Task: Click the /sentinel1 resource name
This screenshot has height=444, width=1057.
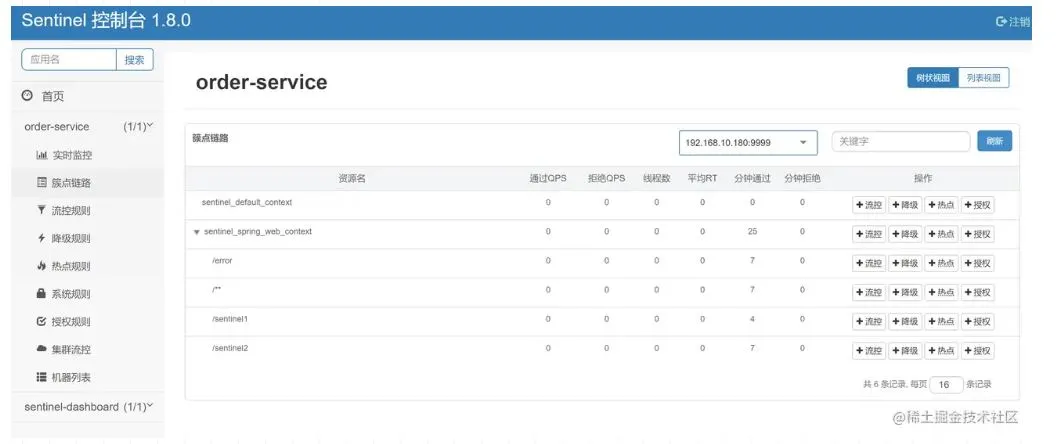Action: (x=230, y=319)
